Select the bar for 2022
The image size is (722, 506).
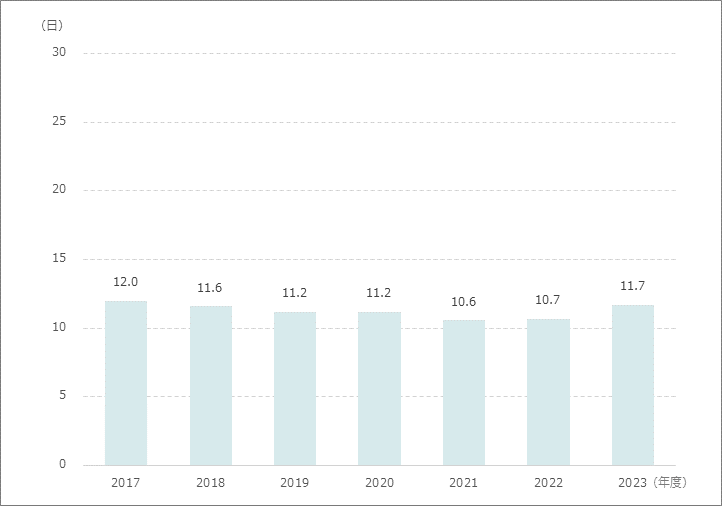(548, 391)
